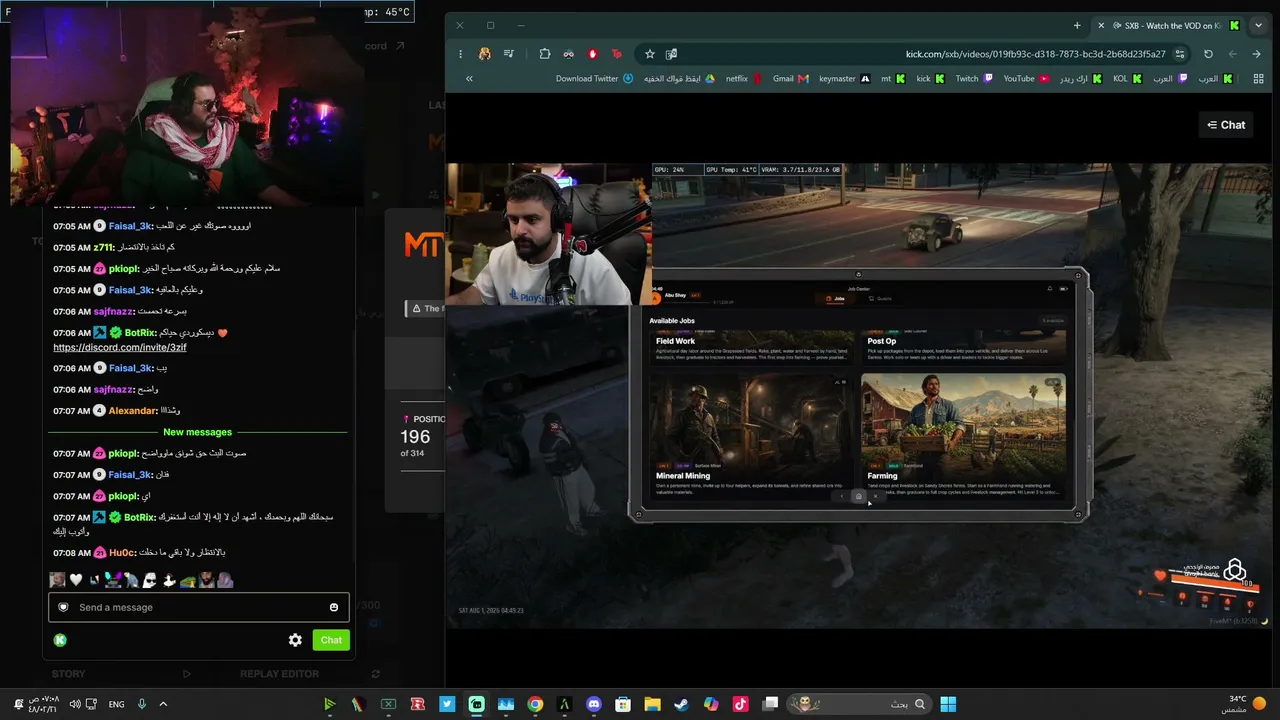Toggle microphone icon in system tray
This screenshot has height=720, width=1280.
coord(142,704)
